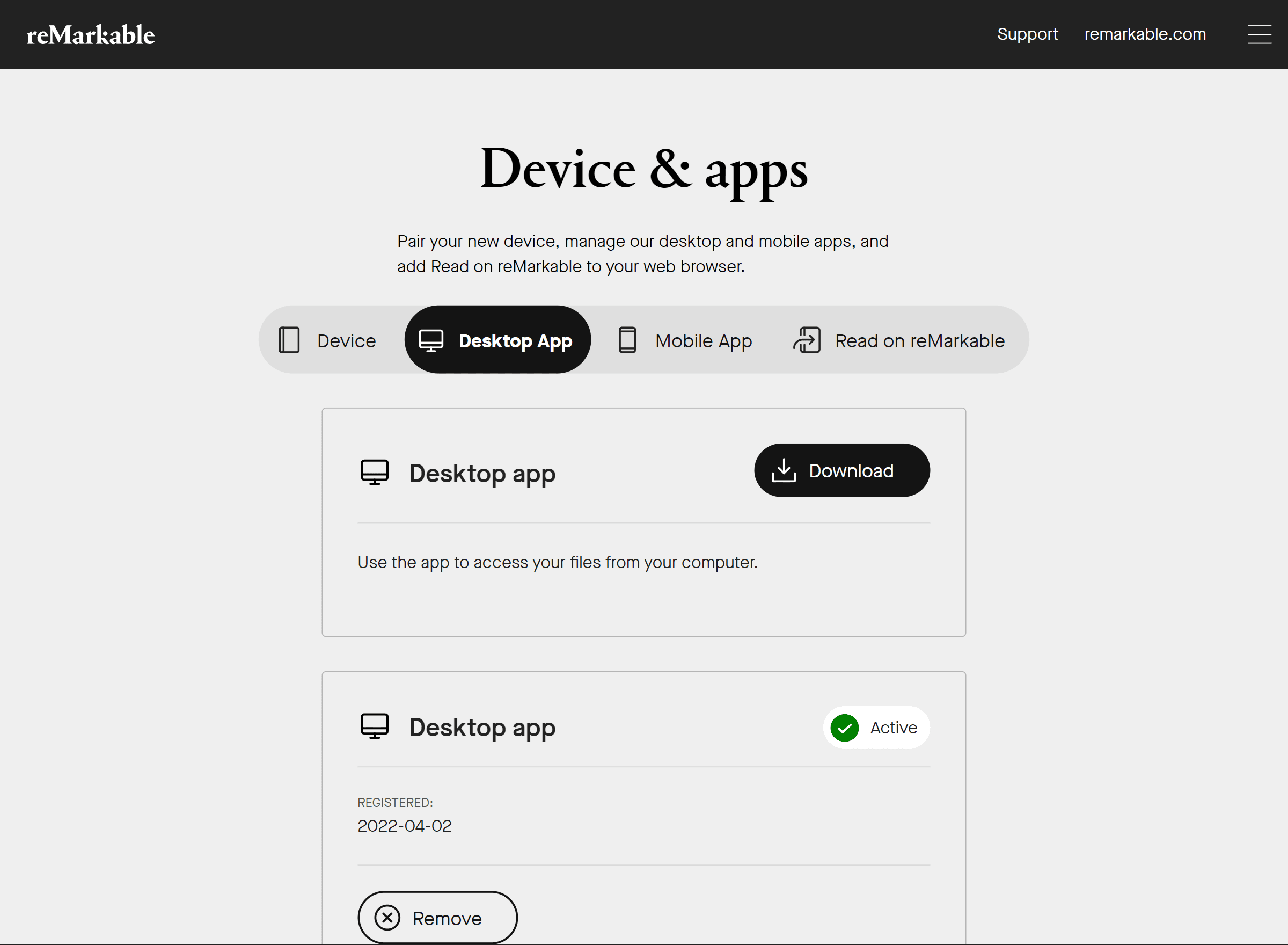Click the reMarkable logo
Viewport: 1288px width, 945px height.
point(91,35)
